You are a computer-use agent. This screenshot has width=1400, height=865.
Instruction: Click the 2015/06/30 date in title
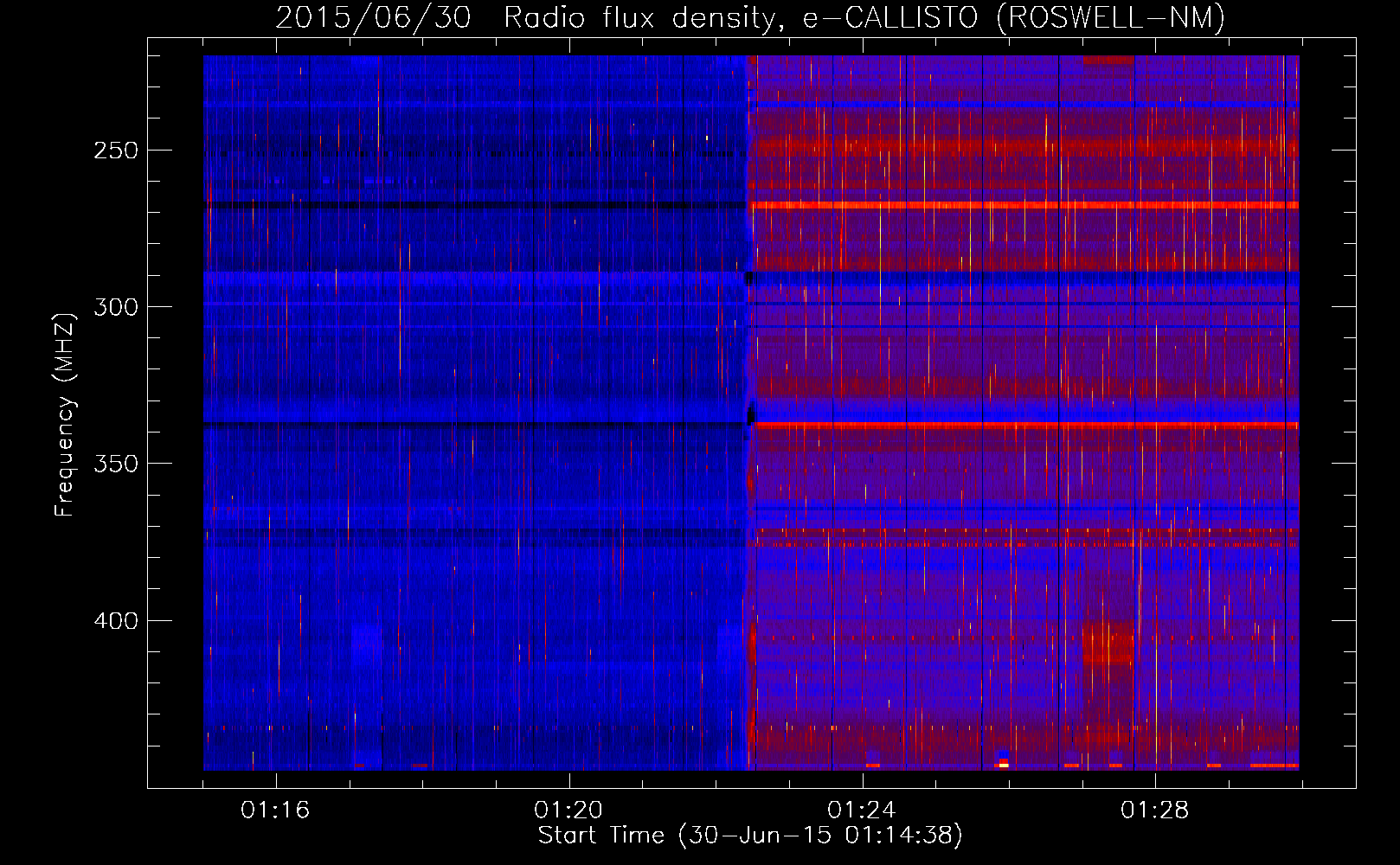click(x=373, y=17)
